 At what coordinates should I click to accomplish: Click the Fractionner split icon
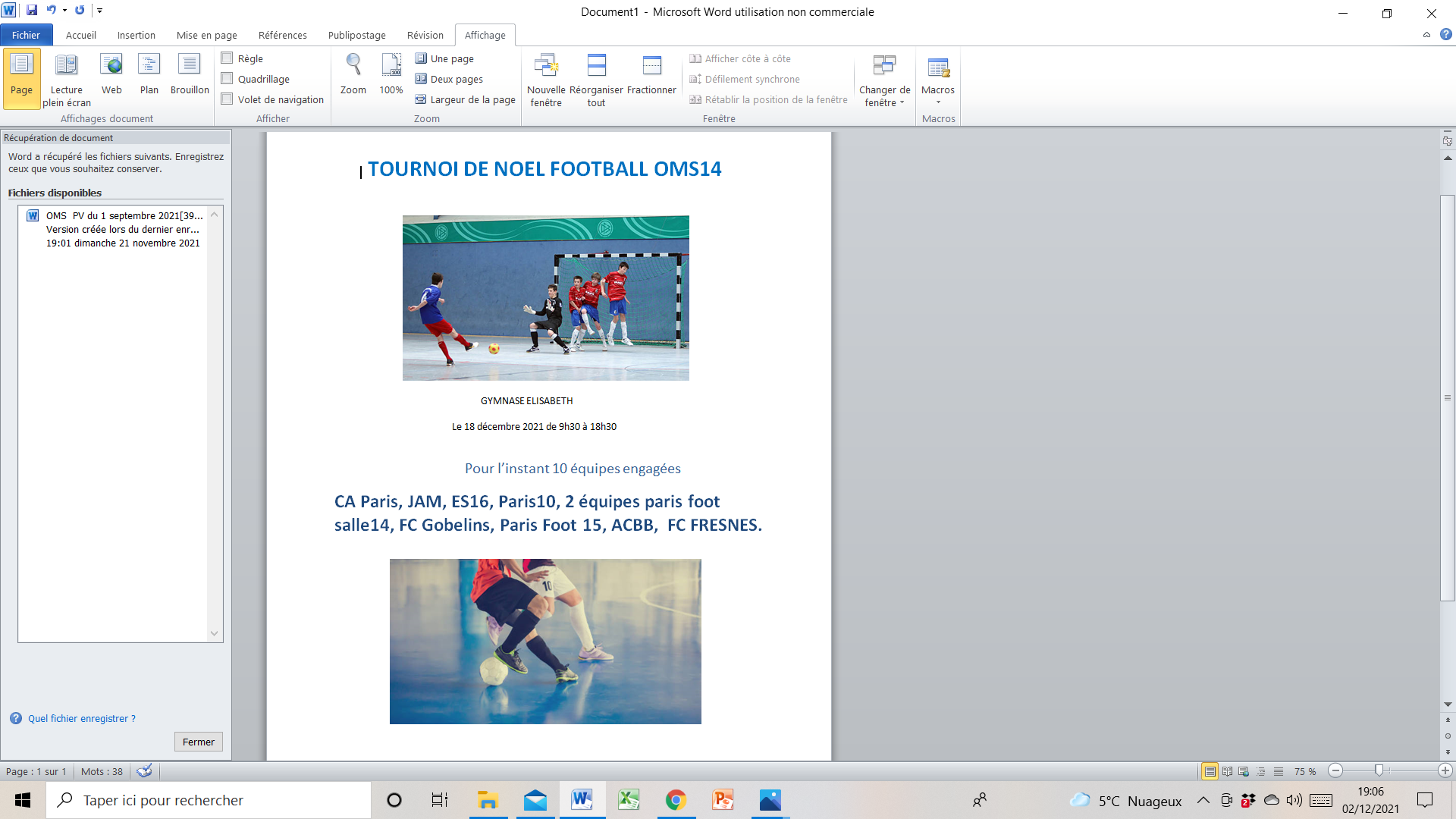pos(651,66)
